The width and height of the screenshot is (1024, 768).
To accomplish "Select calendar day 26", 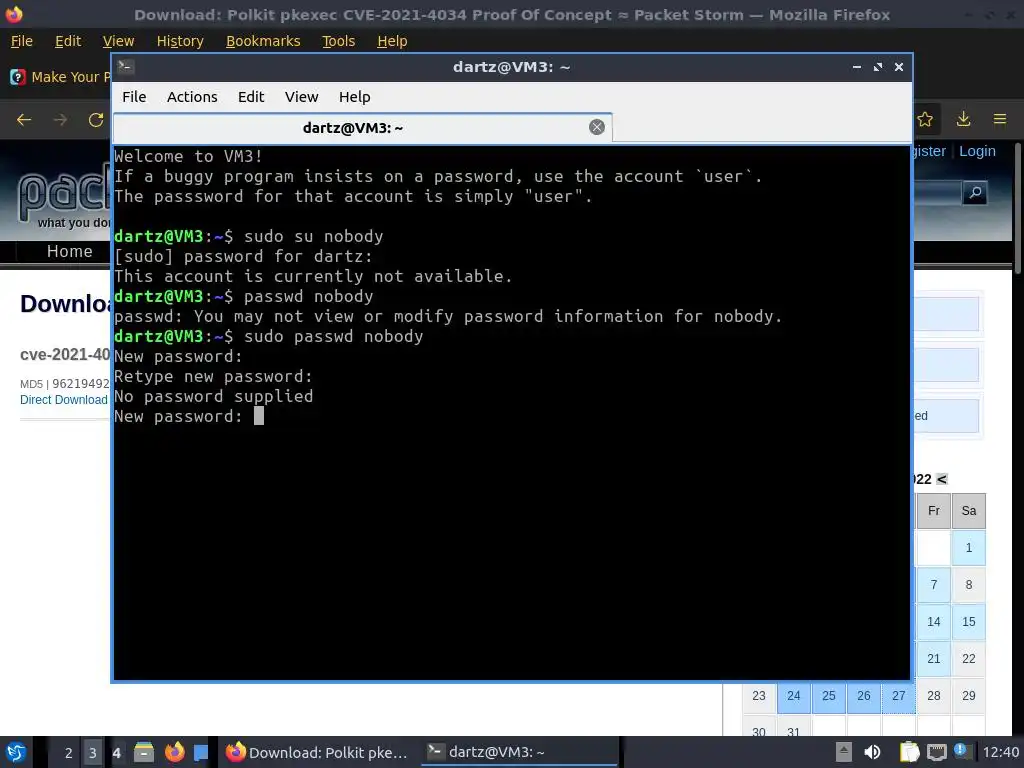I will (x=863, y=696).
